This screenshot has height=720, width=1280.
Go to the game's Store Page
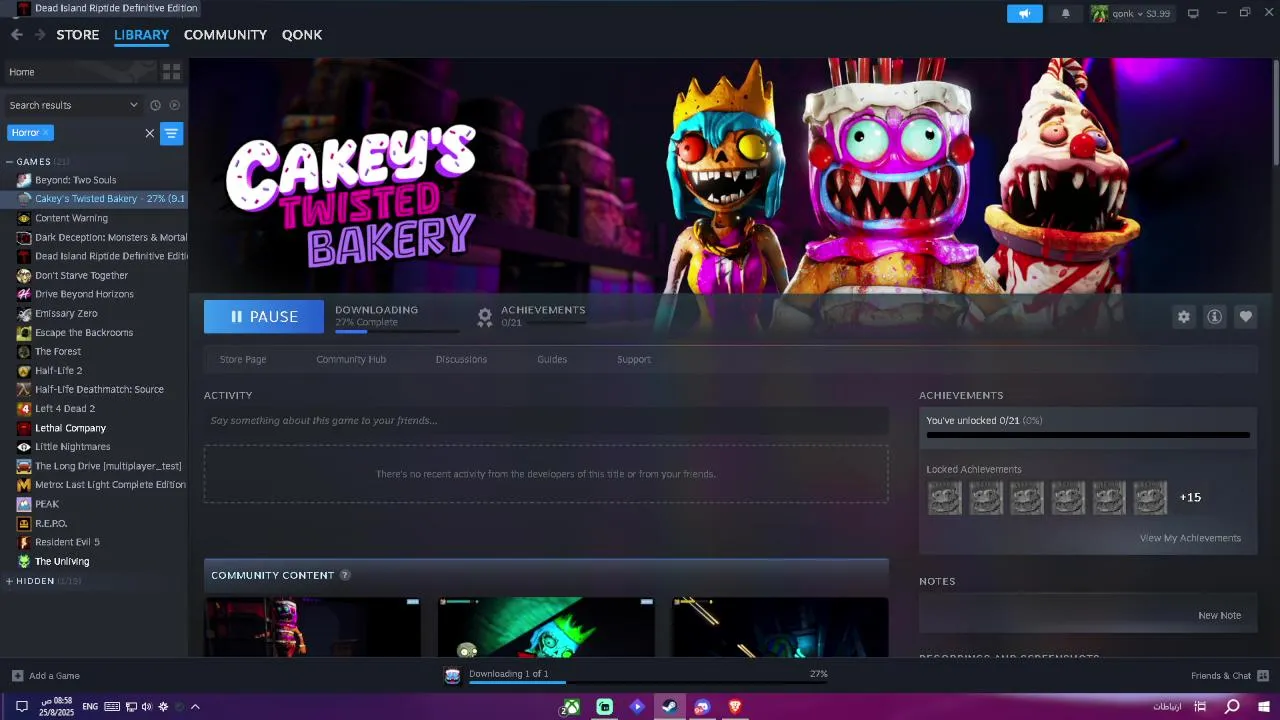coord(243,359)
